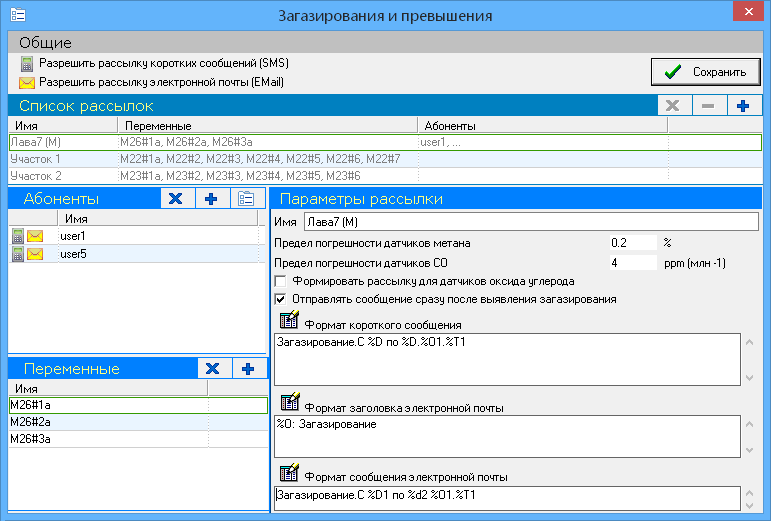
Task: Open subscriber list icon in Абоненты header
Action: click(x=246, y=199)
